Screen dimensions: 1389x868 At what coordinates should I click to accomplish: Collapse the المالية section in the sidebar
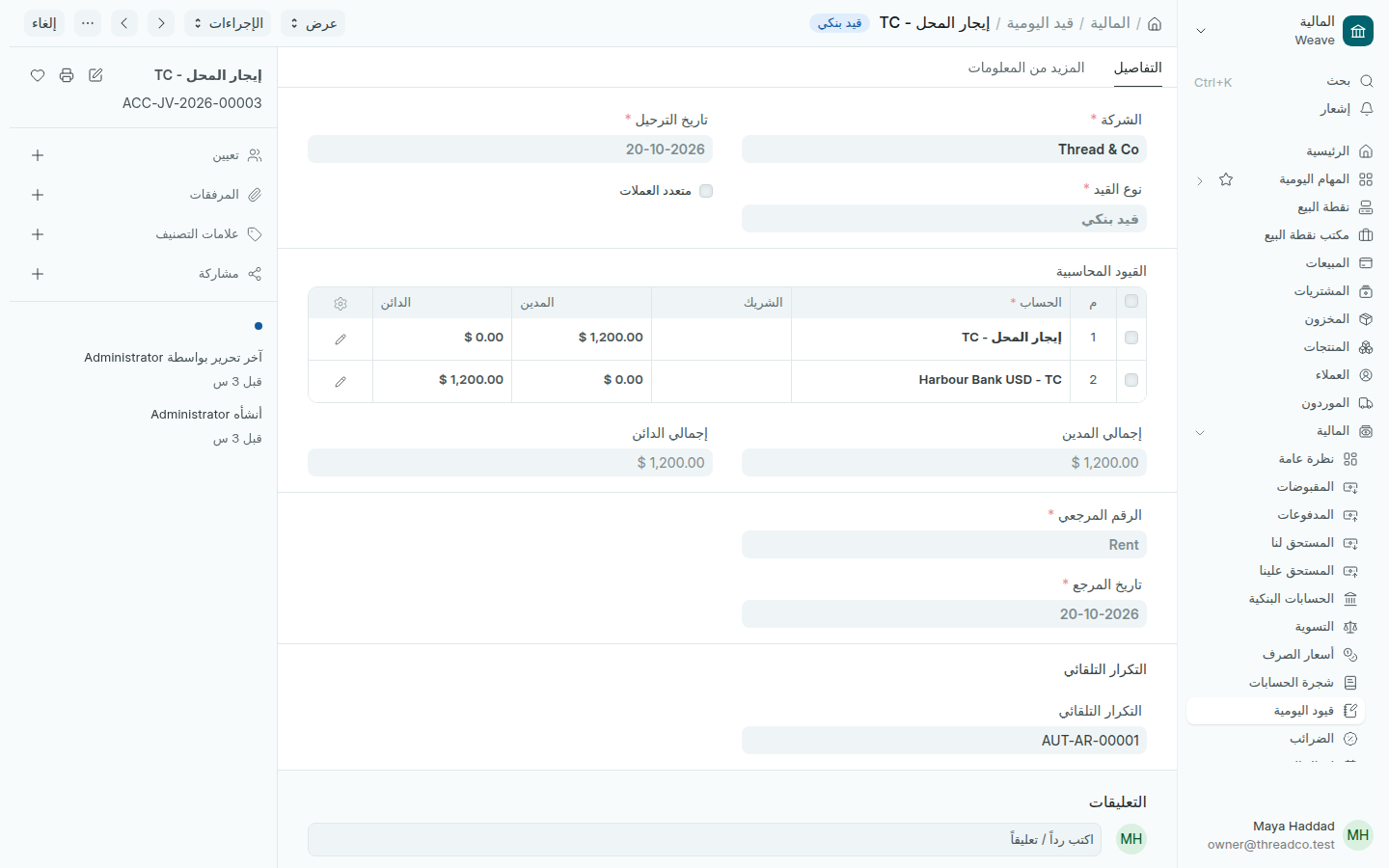1200,432
